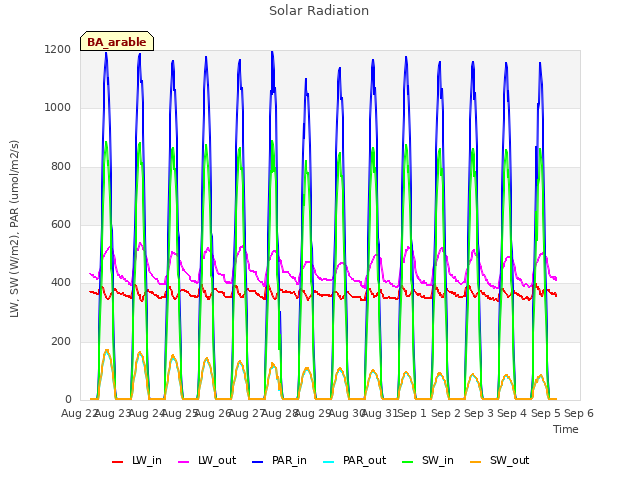Click the blue PAR_in legend swatch
Image resolution: width=640 pixels, height=480 pixels.
tap(258, 462)
